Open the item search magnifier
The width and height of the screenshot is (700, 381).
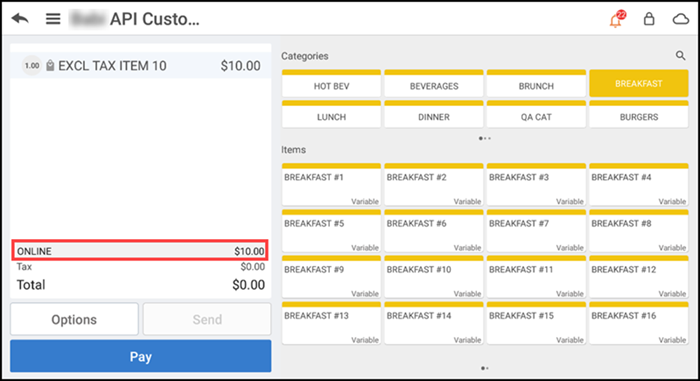pos(680,55)
